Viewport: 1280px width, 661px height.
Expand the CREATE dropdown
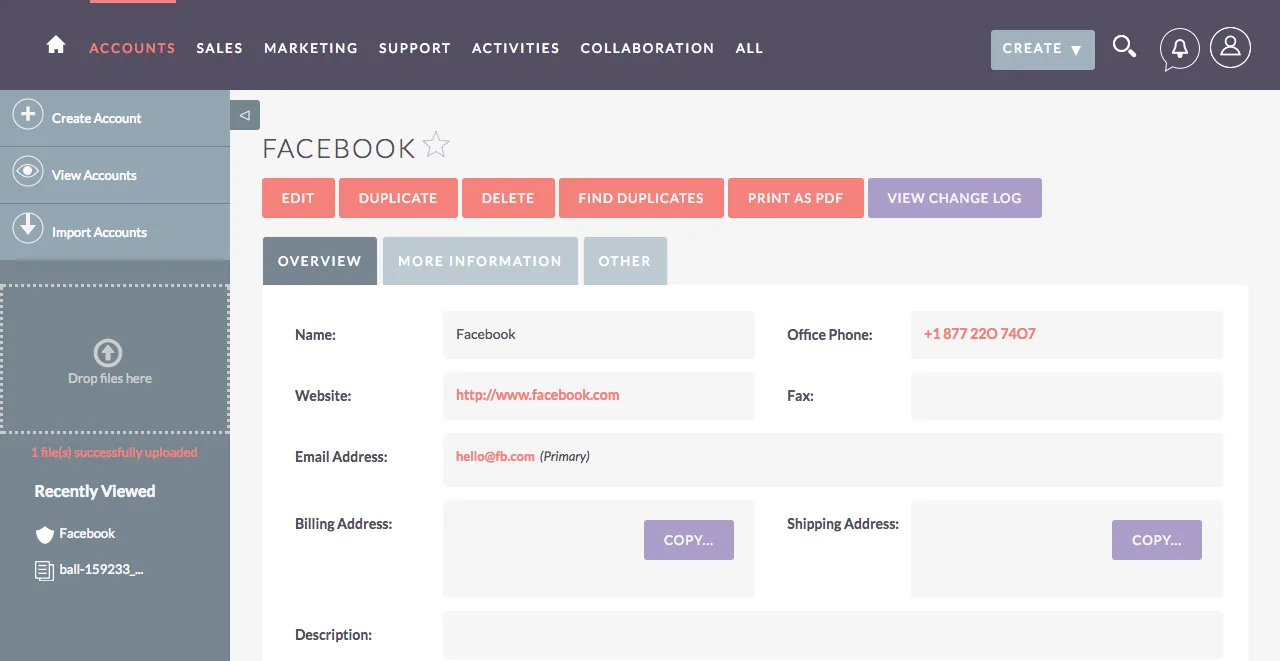[x=1042, y=49]
